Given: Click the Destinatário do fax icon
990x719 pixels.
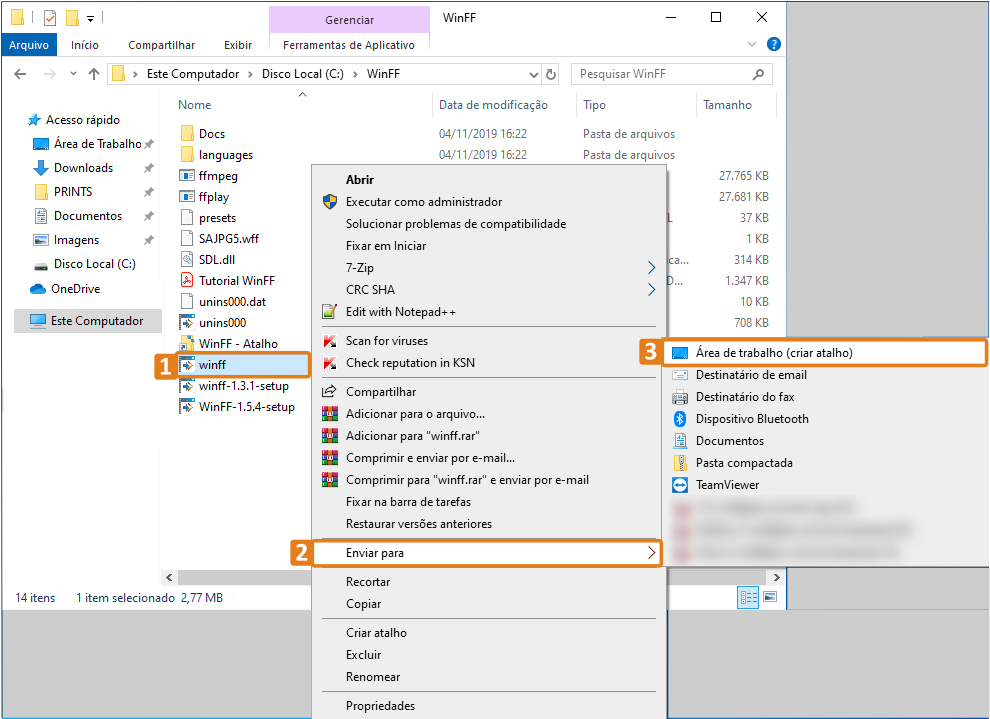Looking at the screenshot, I should tap(680, 397).
